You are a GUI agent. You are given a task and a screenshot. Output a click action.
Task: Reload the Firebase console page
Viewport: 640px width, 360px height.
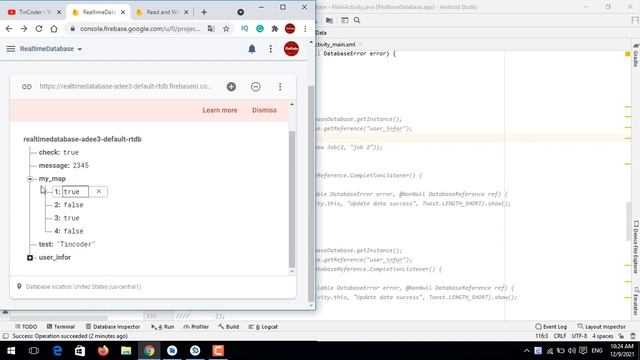(39, 29)
